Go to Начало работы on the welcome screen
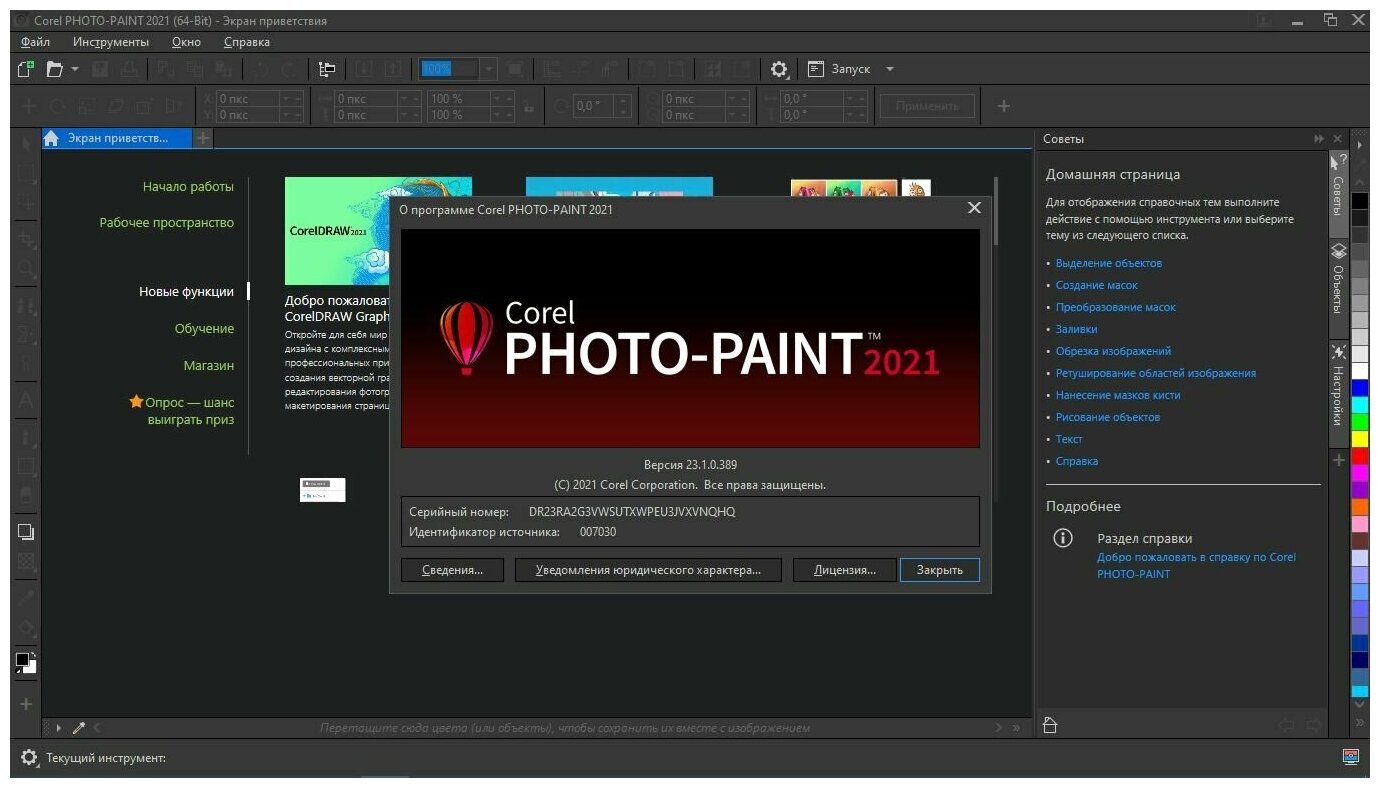Viewport: 1380px width, 788px height. (x=188, y=186)
